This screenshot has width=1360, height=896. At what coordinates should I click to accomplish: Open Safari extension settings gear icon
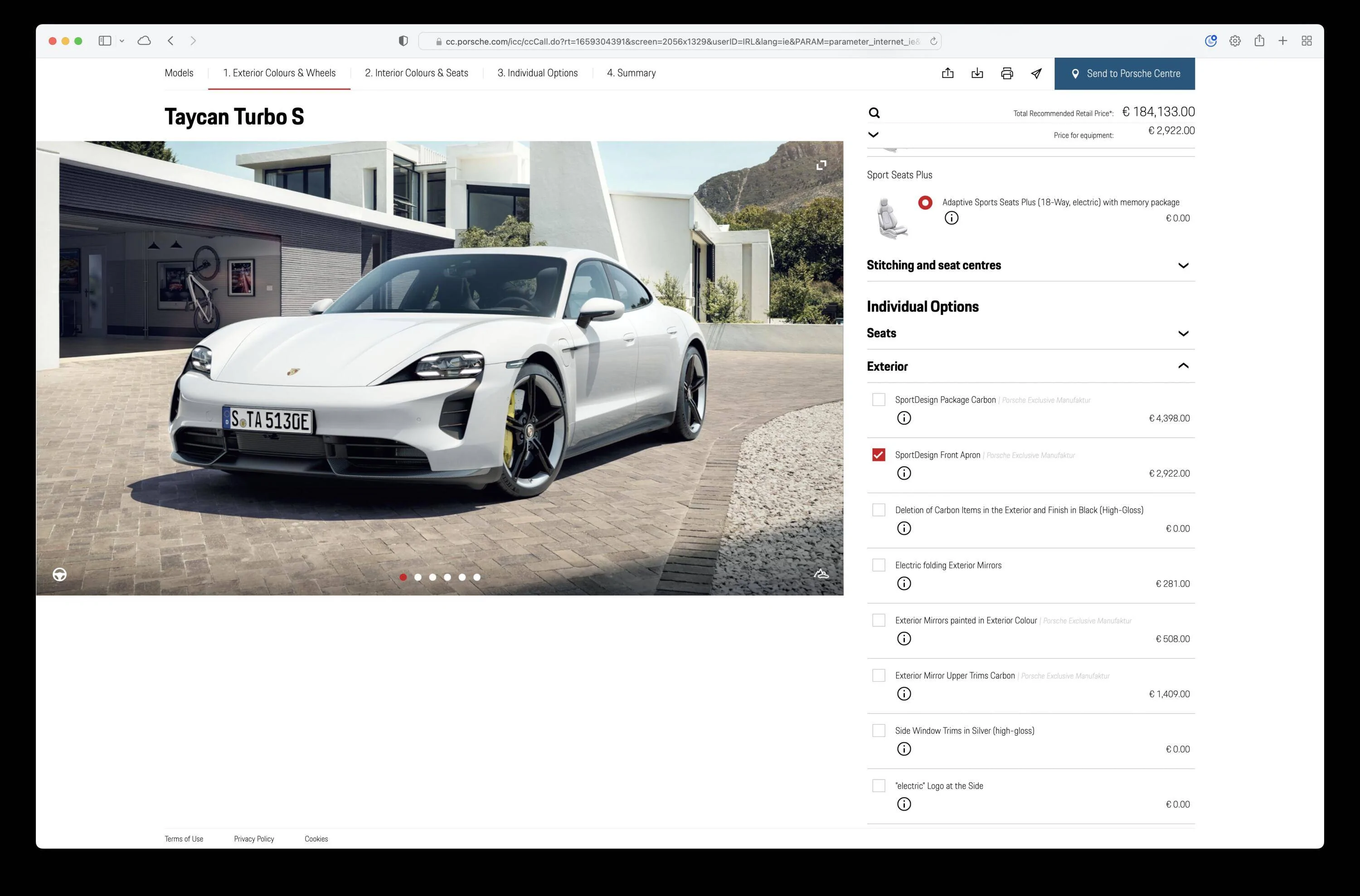point(1235,41)
